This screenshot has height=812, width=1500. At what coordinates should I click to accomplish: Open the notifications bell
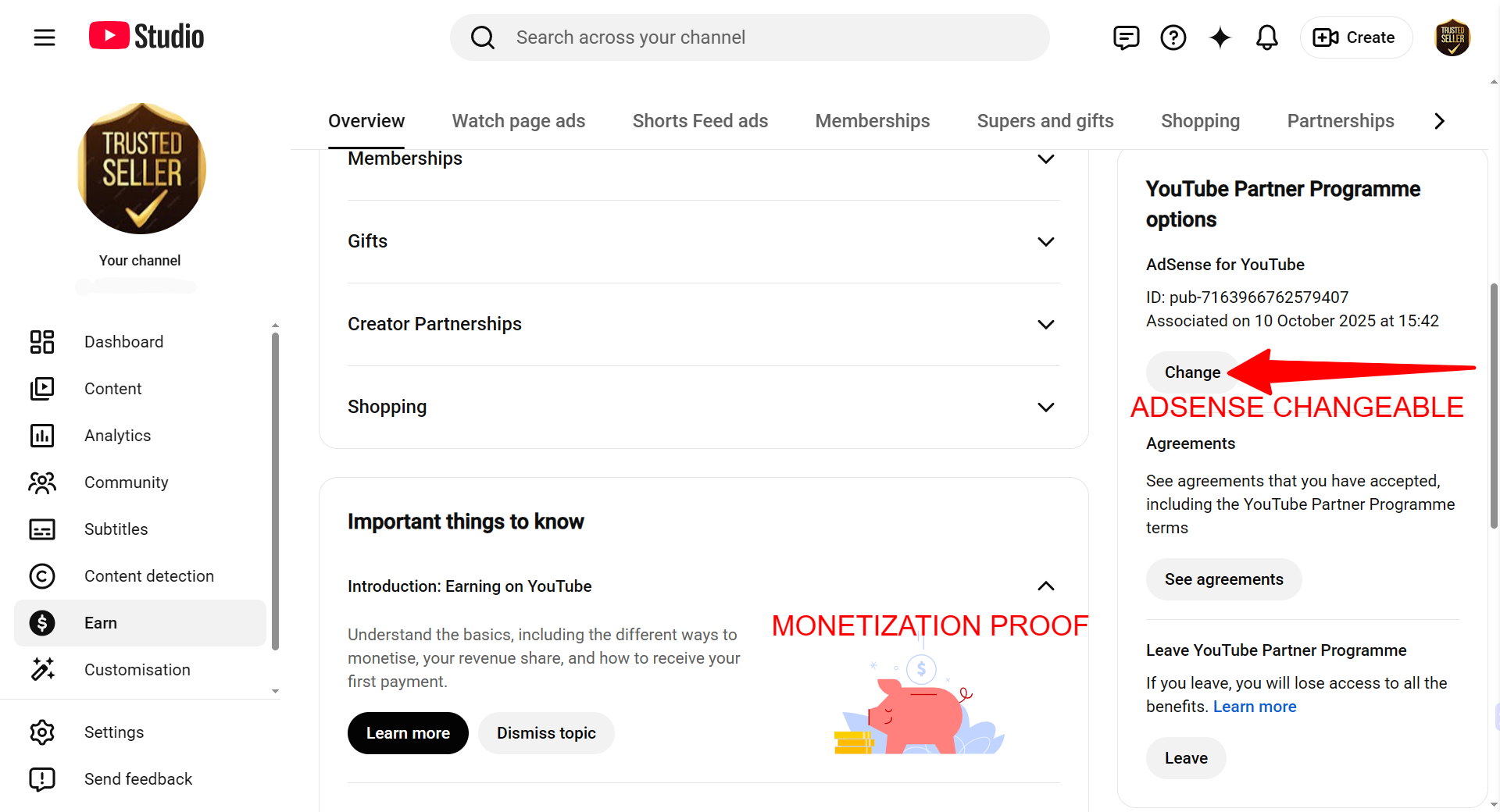pyautogui.click(x=1266, y=37)
